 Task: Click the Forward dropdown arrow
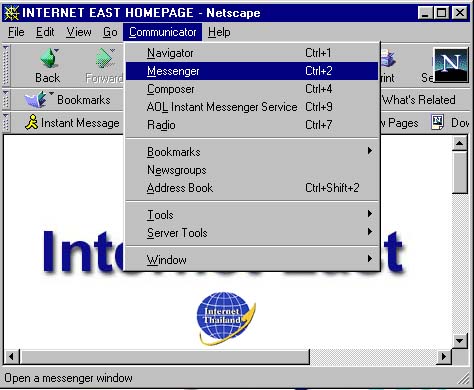pyautogui.click(x=112, y=51)
